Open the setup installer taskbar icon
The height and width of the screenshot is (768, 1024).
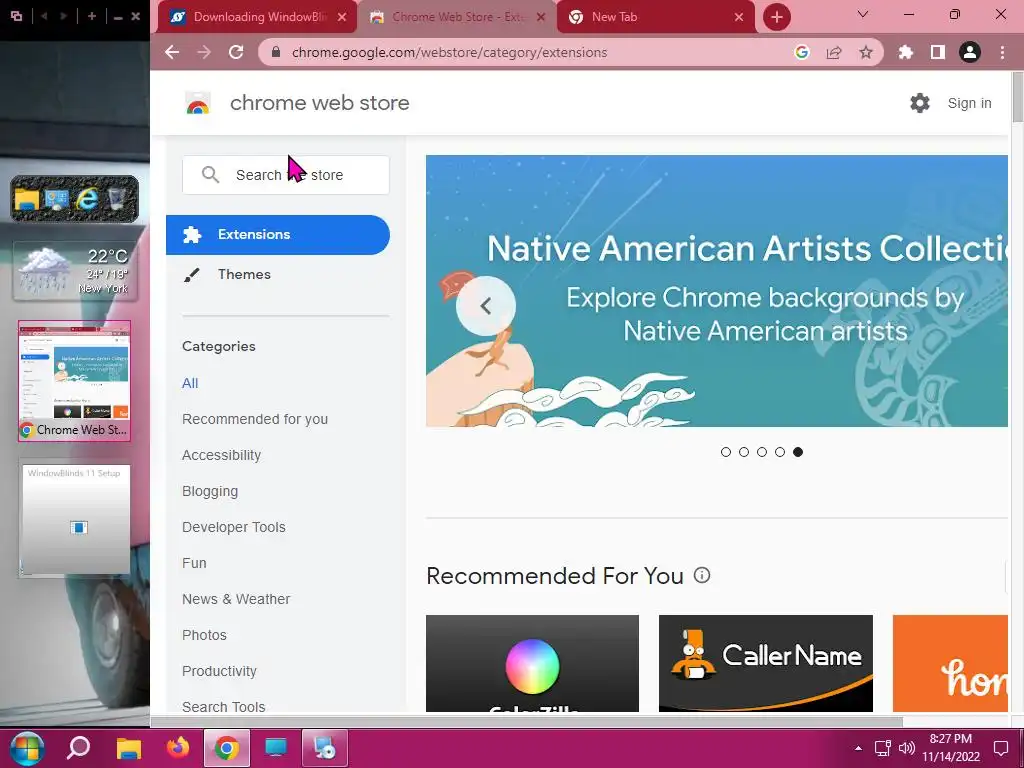pyautogui.click(x=325, y=748)
